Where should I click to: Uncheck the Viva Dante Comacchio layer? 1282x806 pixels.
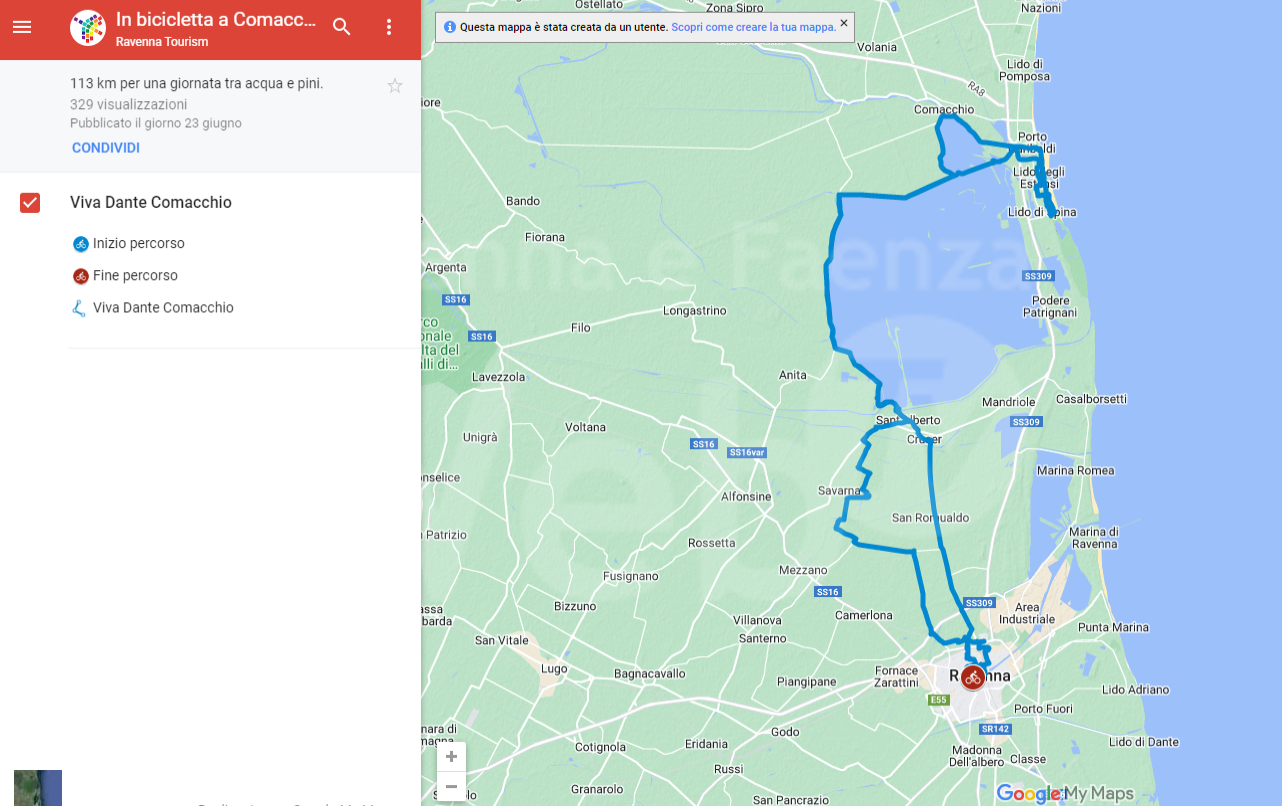click(x=30, y=203)
